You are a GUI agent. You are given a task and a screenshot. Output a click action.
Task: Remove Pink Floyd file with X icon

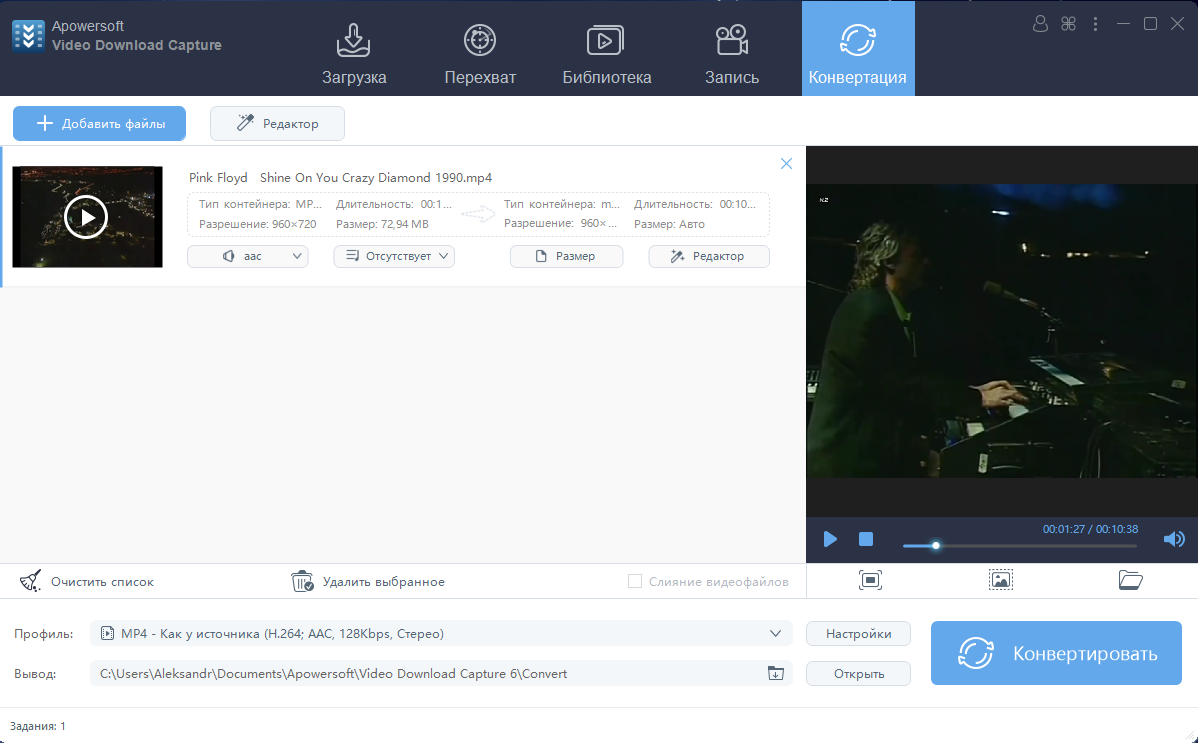(786, 164)
